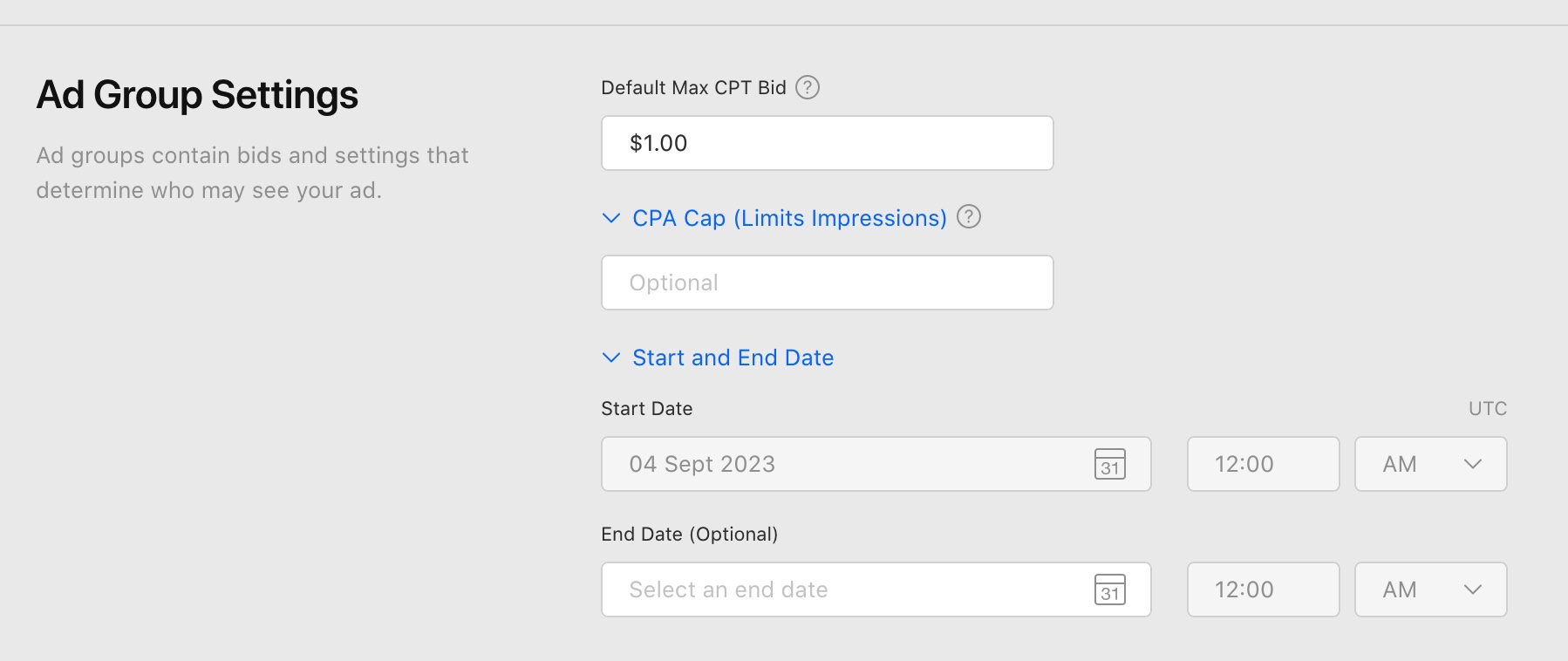The width and height of the screenshot is (1568, 661).
Task: Click the Ad Group Settings heading
Action: click(197, 95)
